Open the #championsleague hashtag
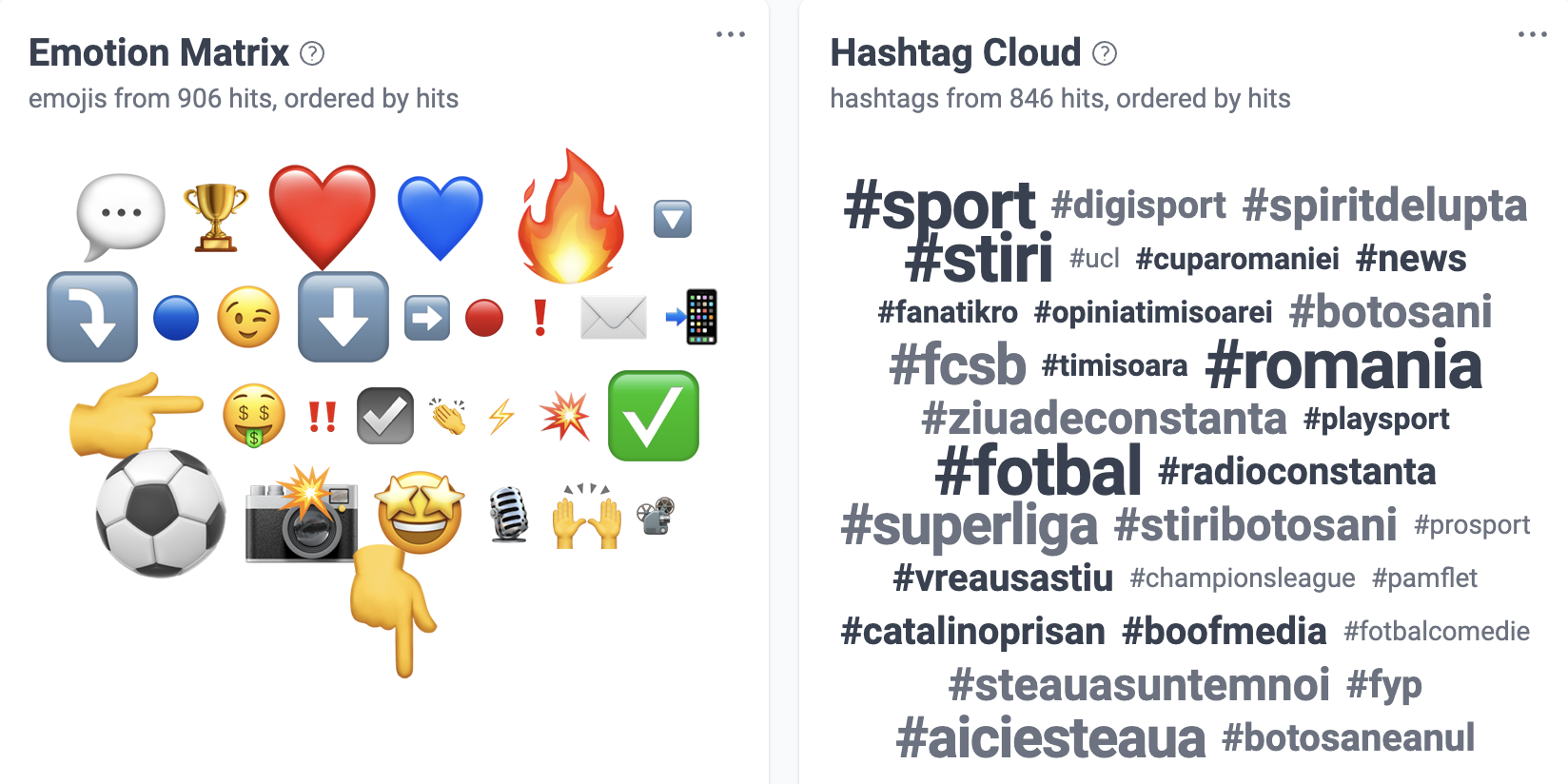Image resolution: width=1568 pixels, height=784 pixels. pos(1243,578)
